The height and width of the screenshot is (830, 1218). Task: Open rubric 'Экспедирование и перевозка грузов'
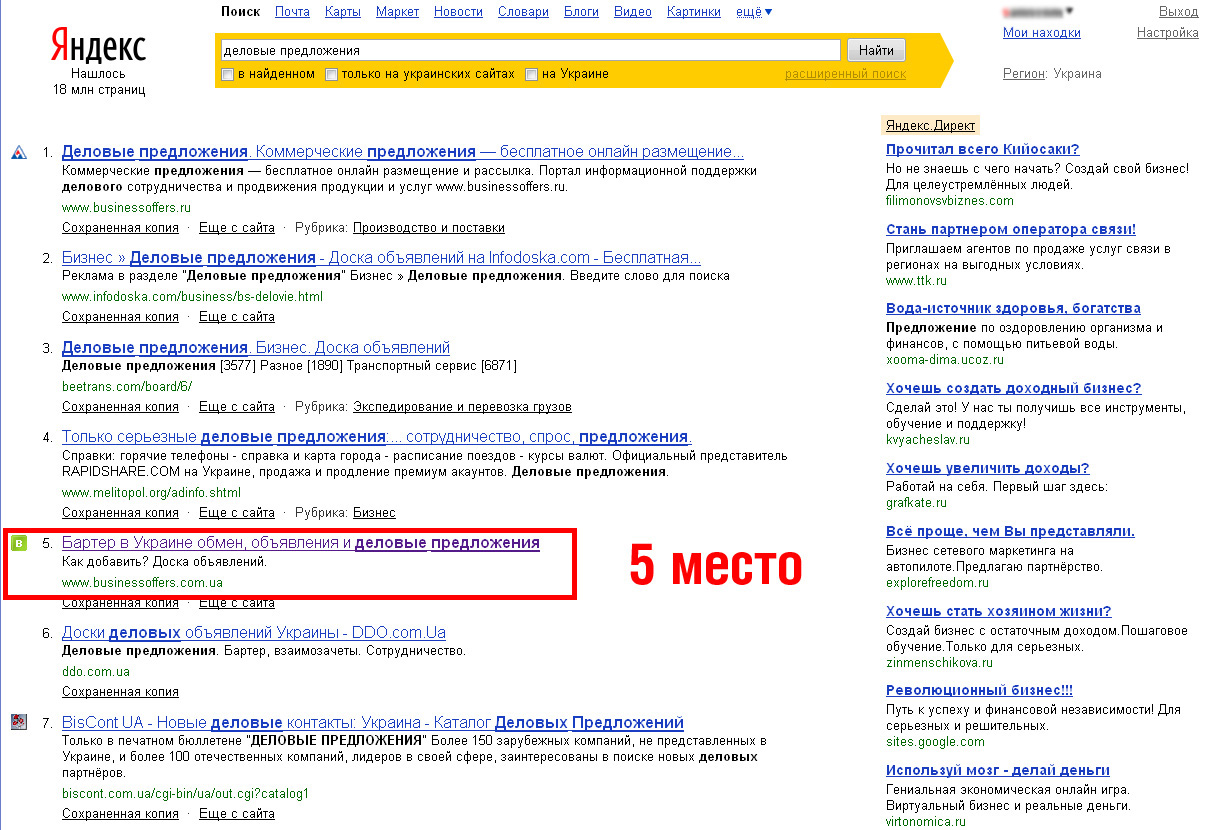coord(462,407)
